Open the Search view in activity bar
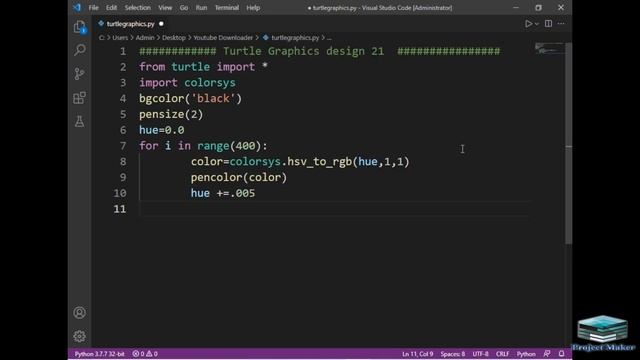The width and height of the screenshot is (640, 360). click(80, 50)
